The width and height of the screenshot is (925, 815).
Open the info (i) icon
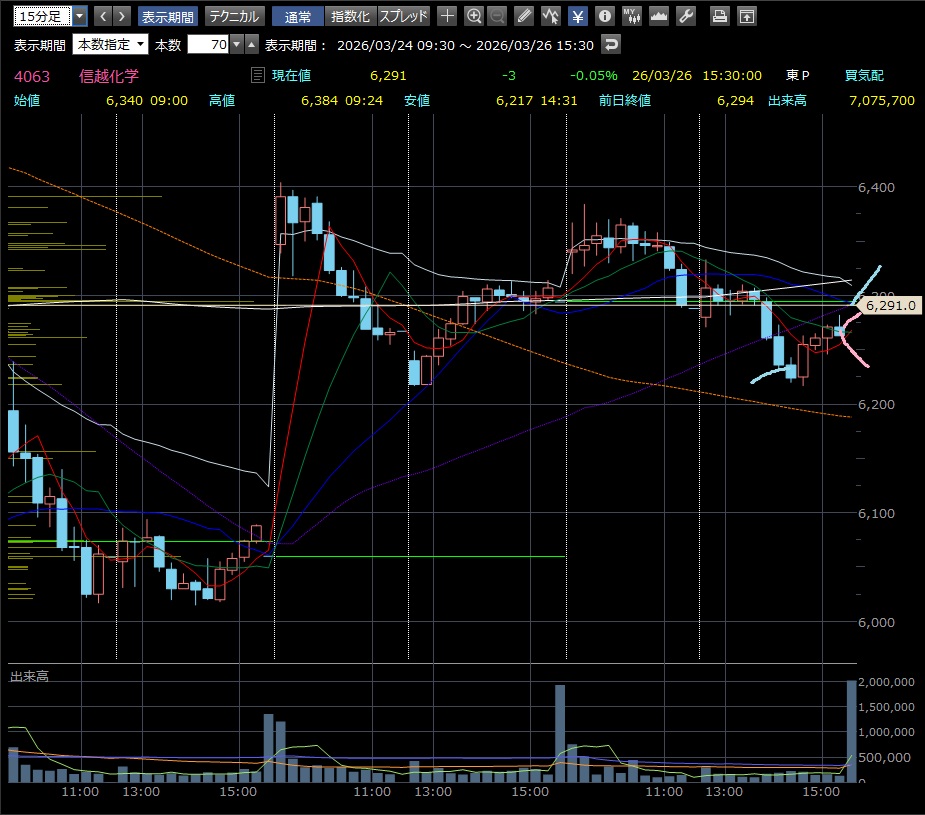click(604, 16)
